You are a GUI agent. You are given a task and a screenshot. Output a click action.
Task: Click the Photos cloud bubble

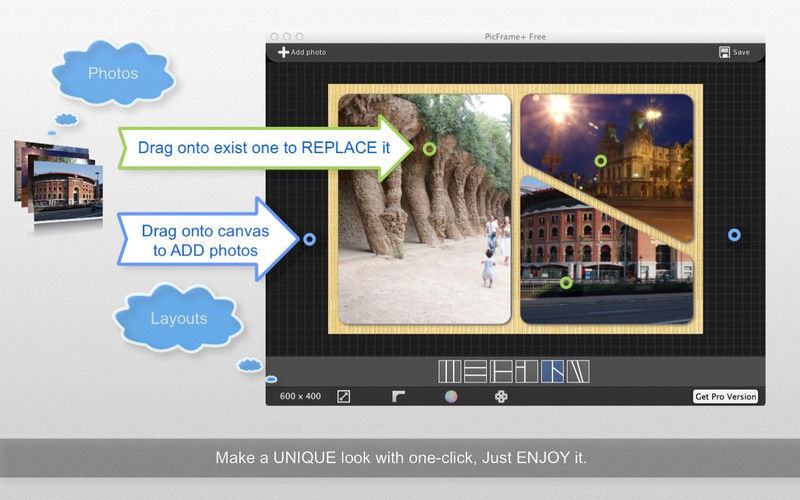113,73
